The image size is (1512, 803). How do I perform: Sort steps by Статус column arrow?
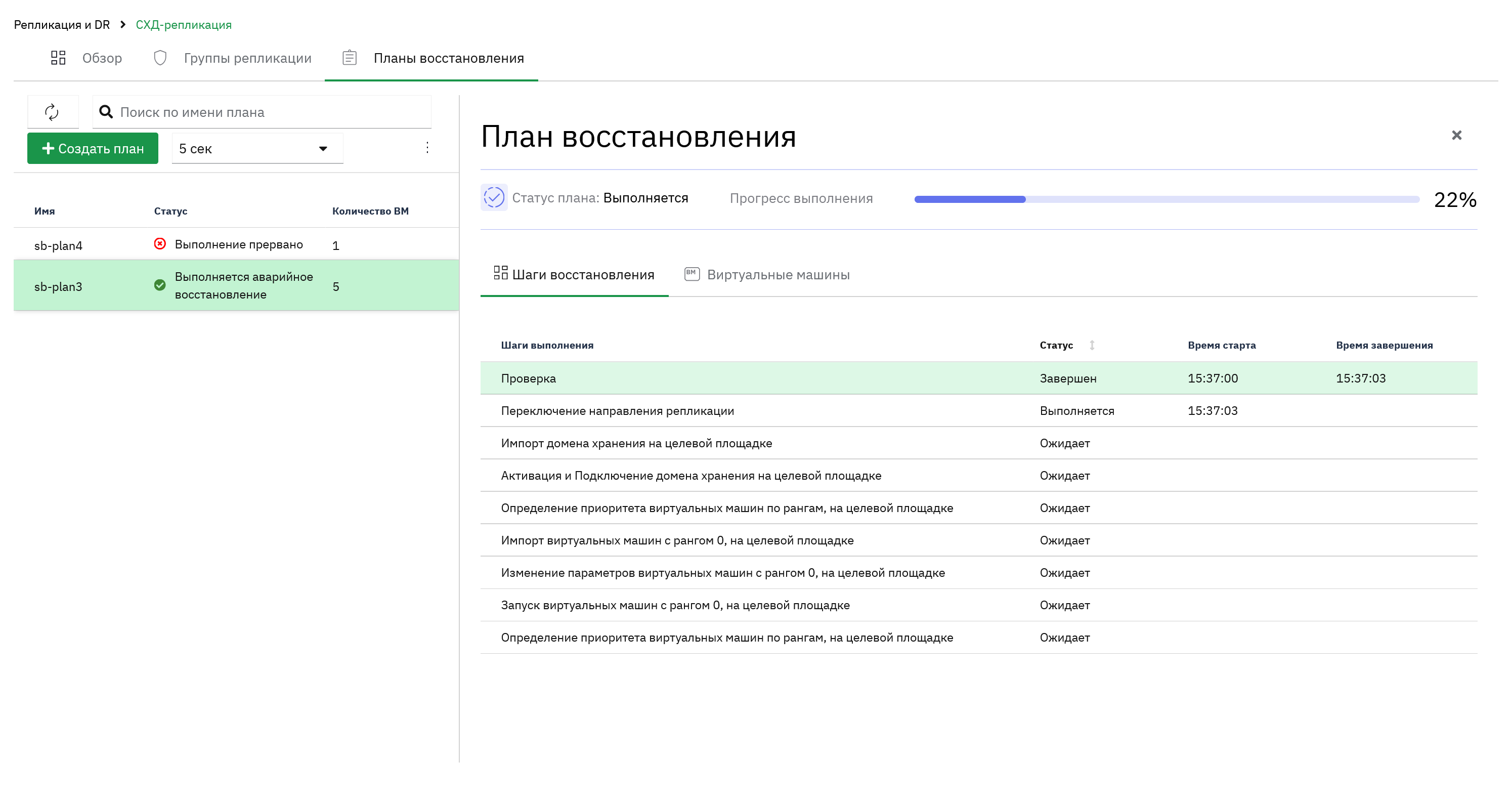(x=1092, y=345)
